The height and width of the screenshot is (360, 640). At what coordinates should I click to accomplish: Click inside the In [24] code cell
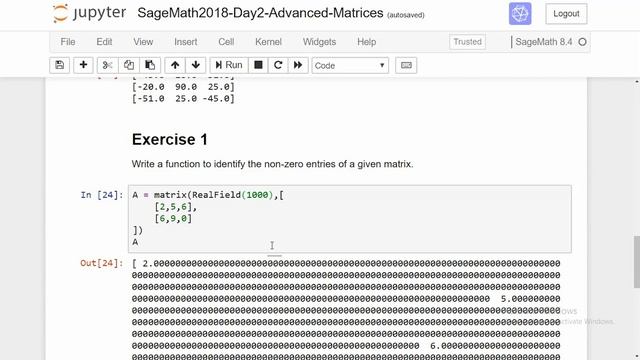[350, 219]
